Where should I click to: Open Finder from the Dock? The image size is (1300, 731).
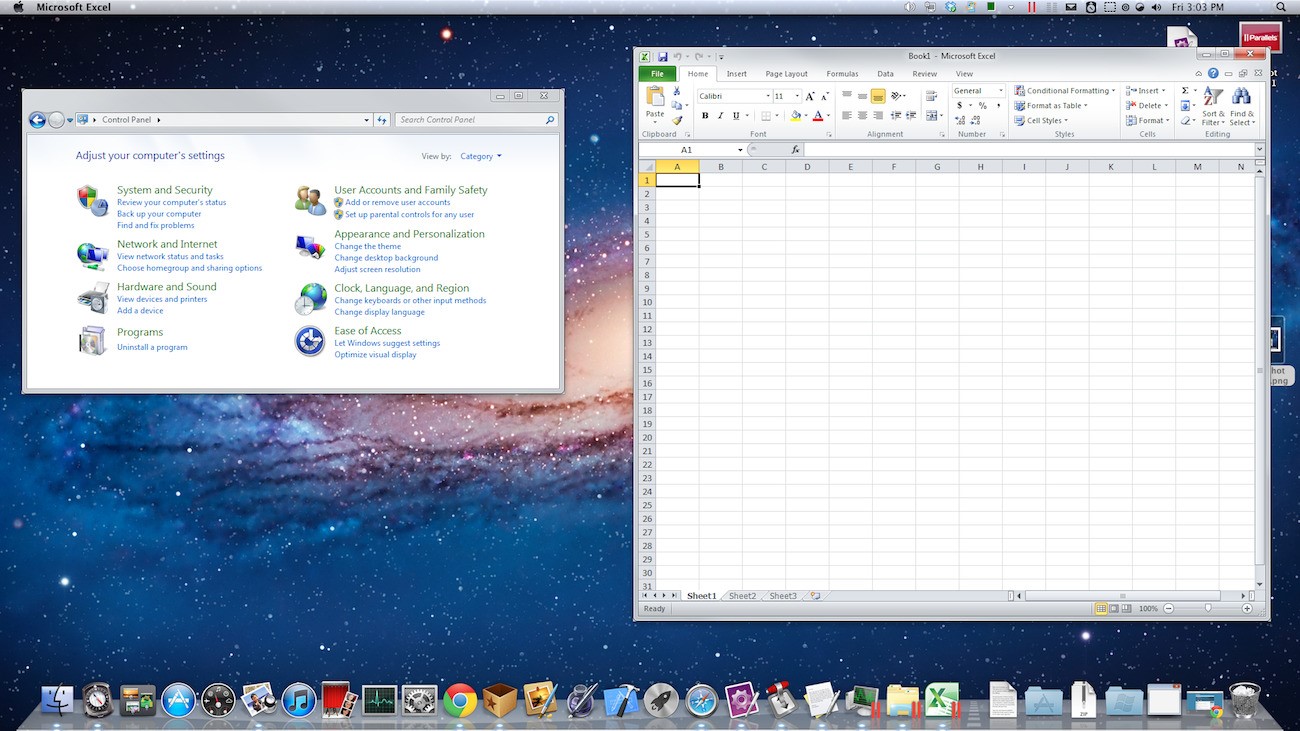pyautogui.click(x=56, y=700)
